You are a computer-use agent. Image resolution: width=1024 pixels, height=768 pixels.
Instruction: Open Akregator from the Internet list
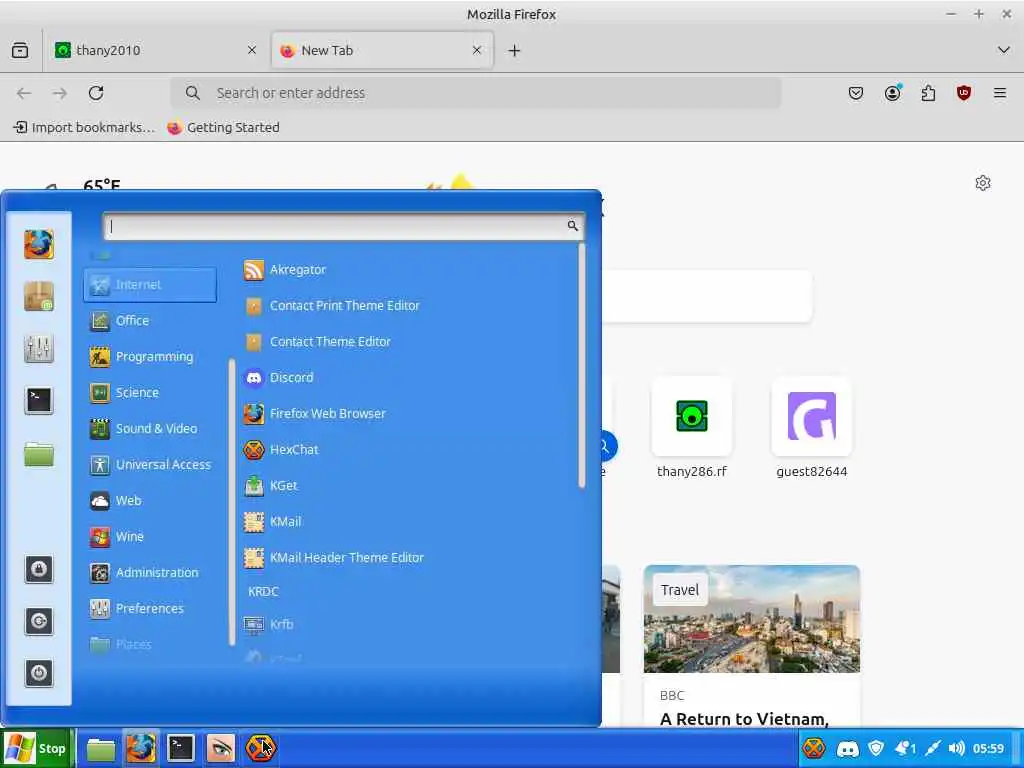click(x=285, y=270)
